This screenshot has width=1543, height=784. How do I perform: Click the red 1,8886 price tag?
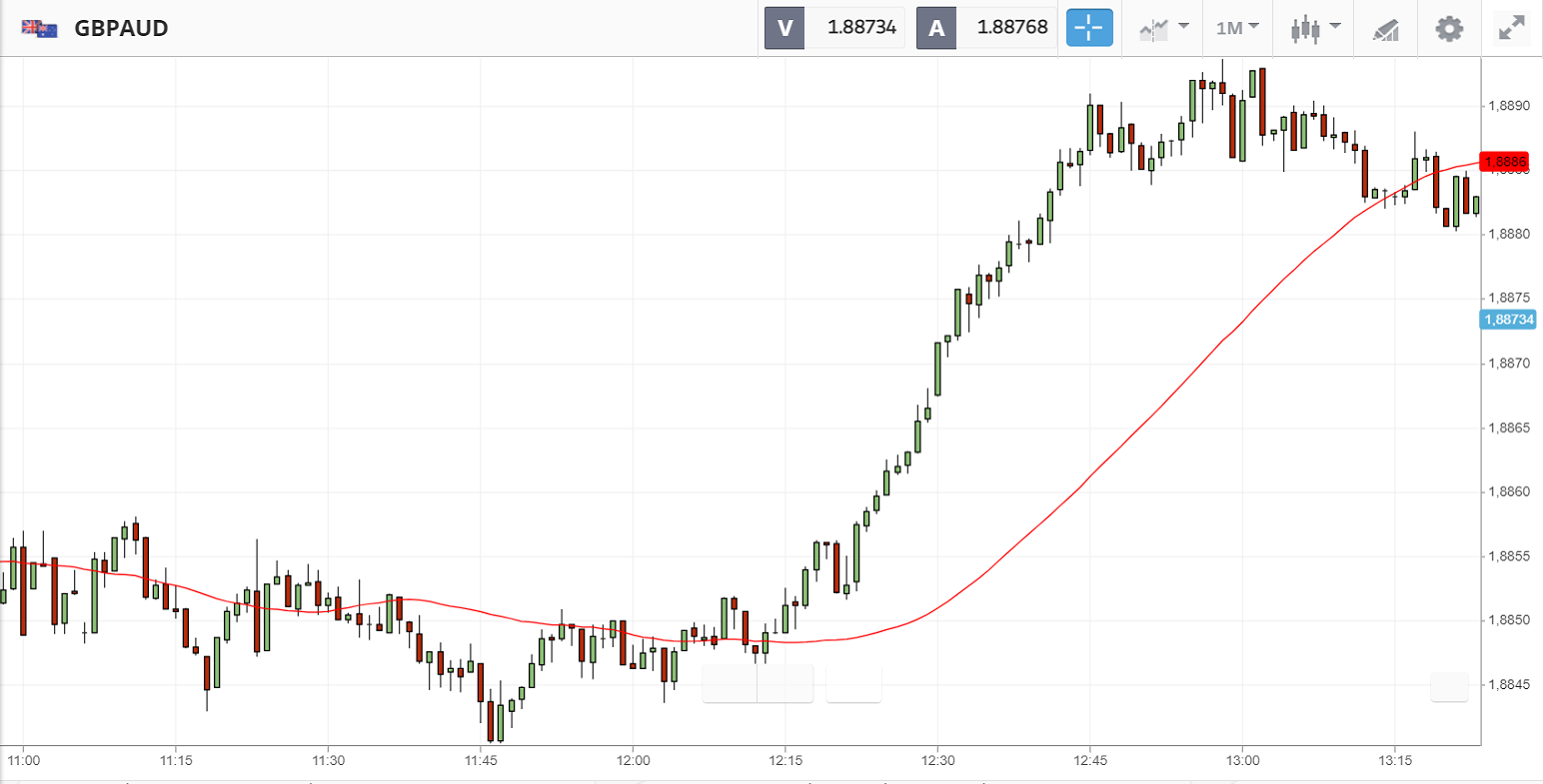[1504, 162]
